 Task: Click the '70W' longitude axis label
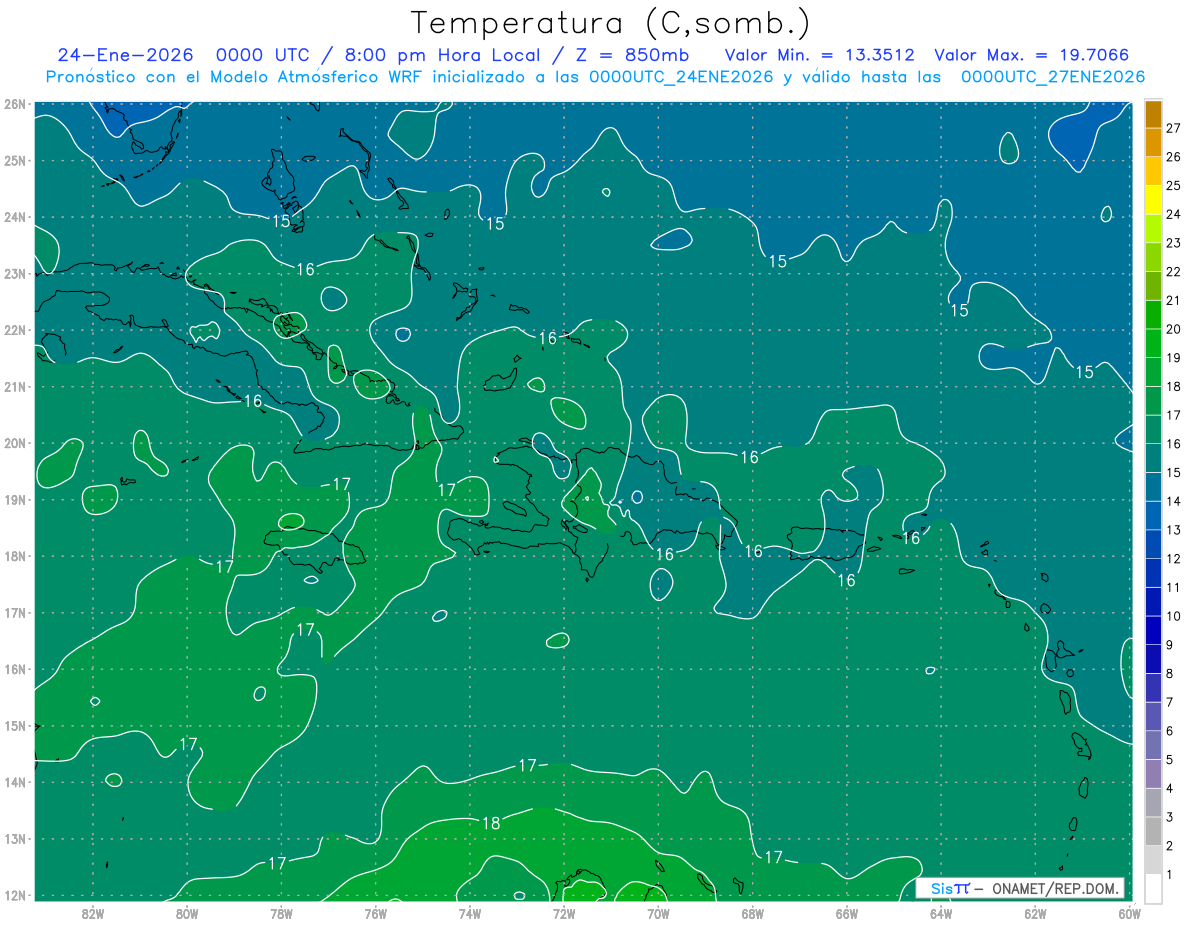point(658,913)
